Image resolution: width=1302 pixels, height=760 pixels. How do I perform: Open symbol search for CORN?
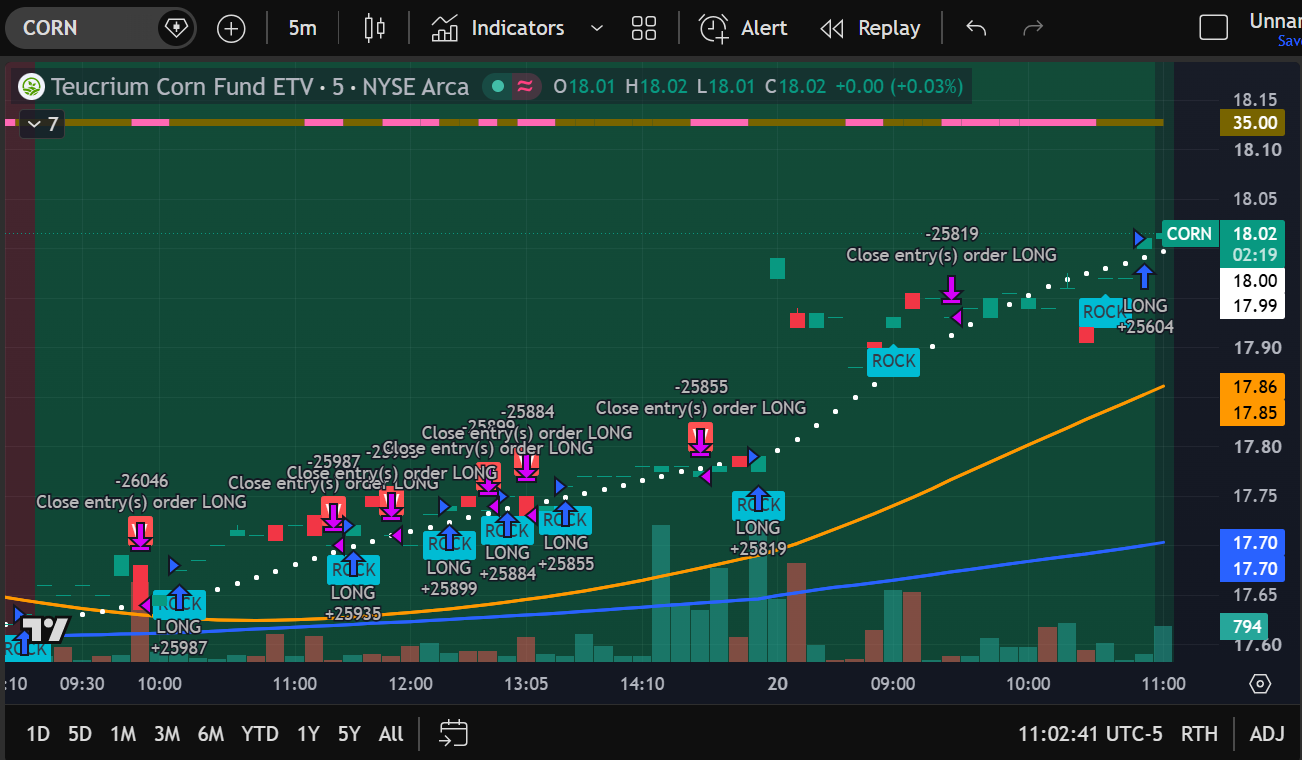50,28
